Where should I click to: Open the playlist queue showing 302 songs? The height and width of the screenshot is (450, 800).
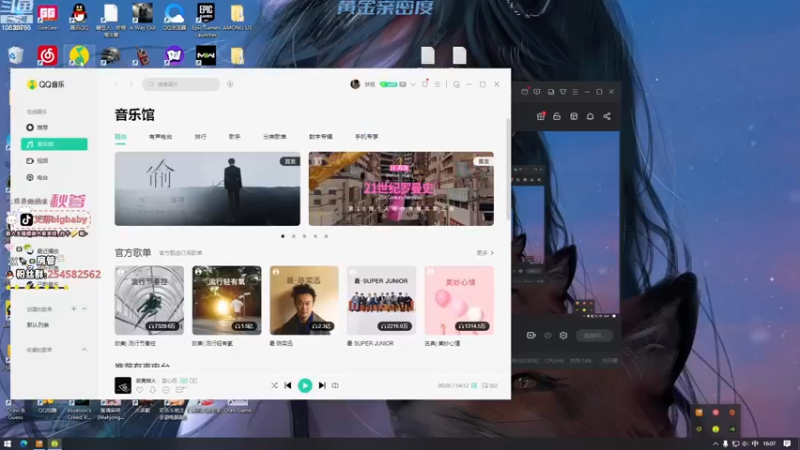coord(490,385)
